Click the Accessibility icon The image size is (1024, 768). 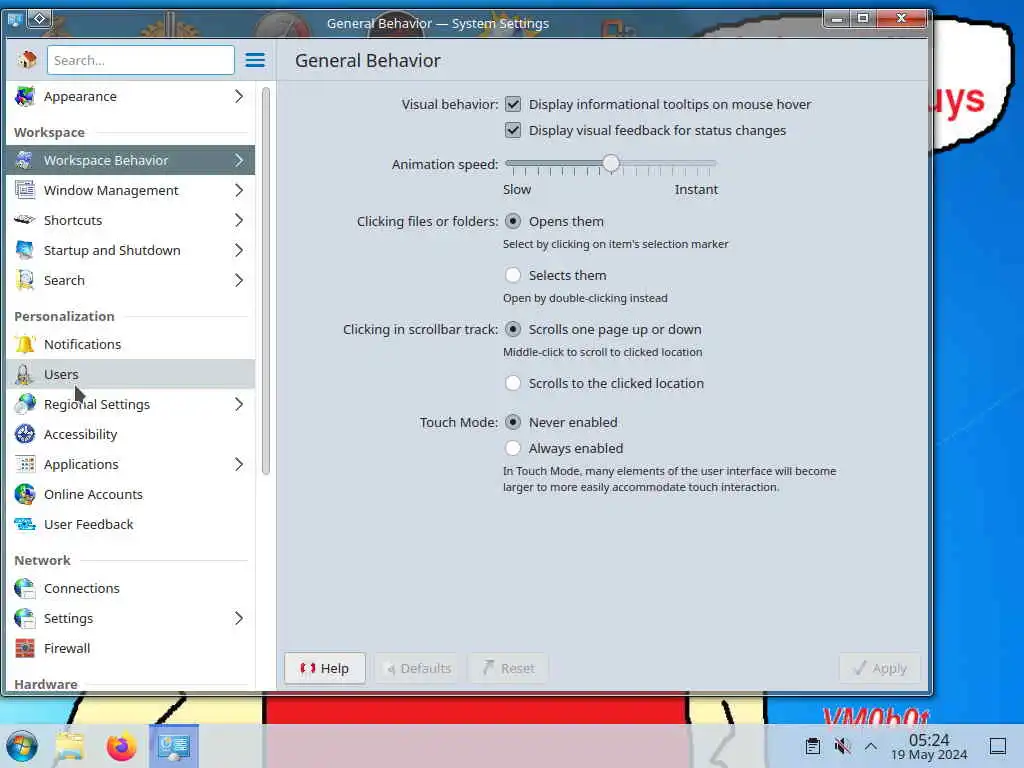coord(25,434)
